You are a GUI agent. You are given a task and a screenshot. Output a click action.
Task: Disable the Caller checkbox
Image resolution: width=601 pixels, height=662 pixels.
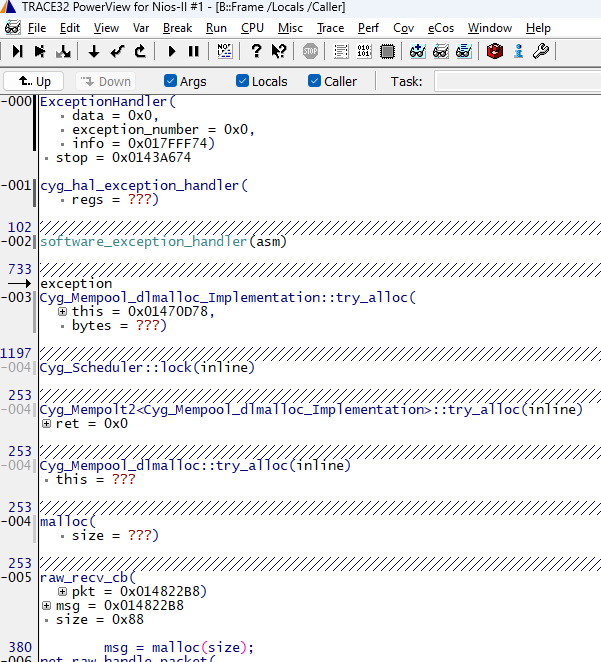(x=314, y=81)
